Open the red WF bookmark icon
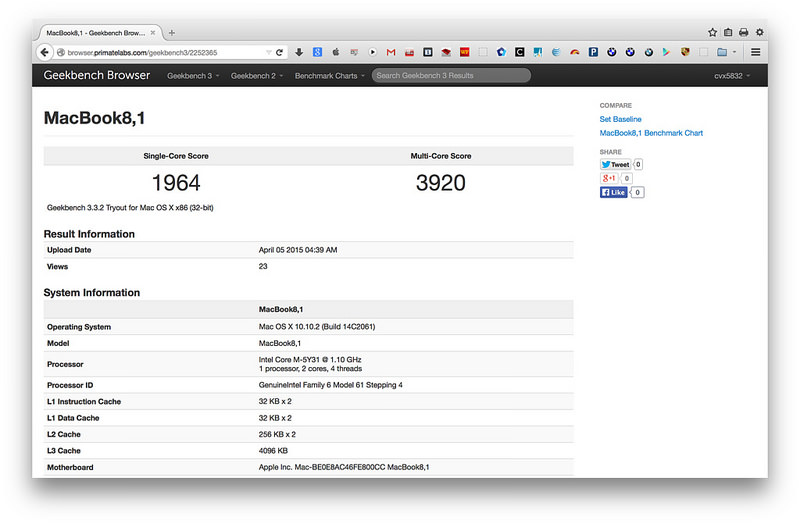 coord(464,52)
